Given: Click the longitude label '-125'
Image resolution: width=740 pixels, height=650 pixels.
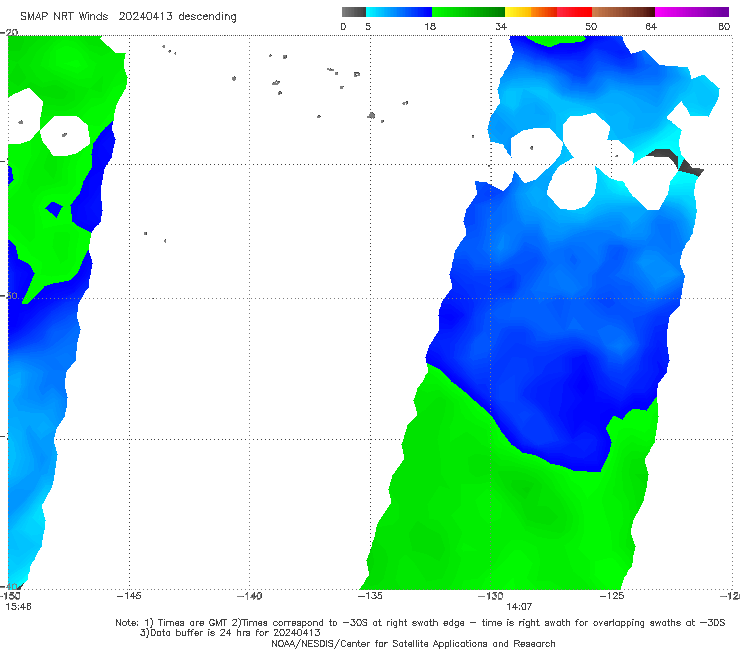Looking at the screenshot, I should (x=612, y=596).
